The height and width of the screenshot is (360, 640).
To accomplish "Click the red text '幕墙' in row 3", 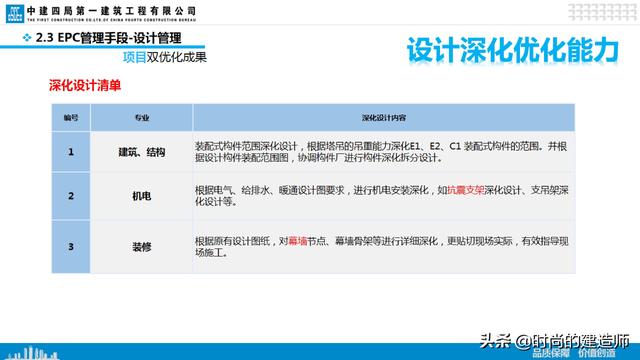I will (x=298, y=241).
